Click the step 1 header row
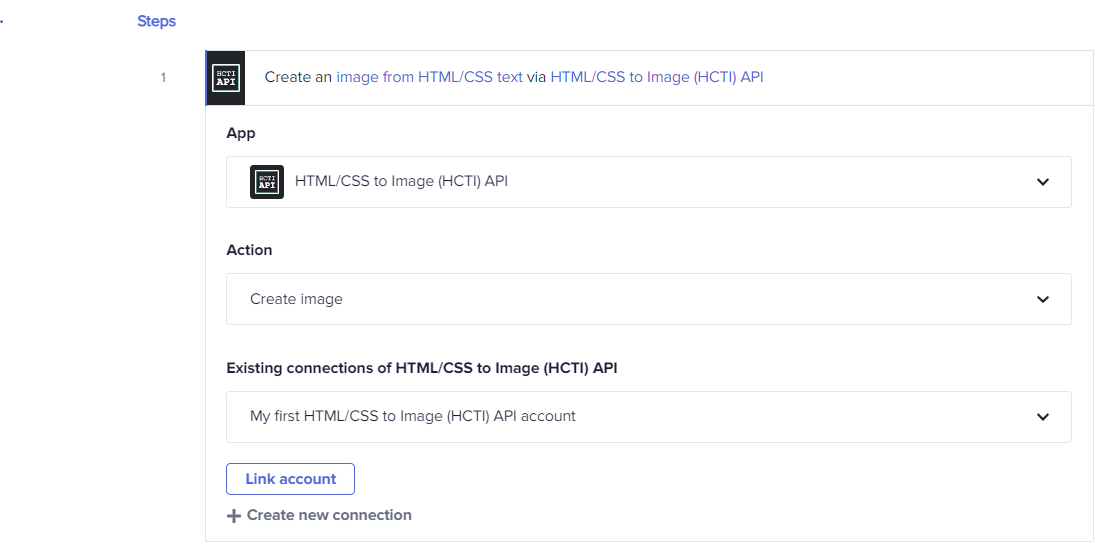Image resolution: width=1117 pixels, height=553 pixels. click(649, 78)
